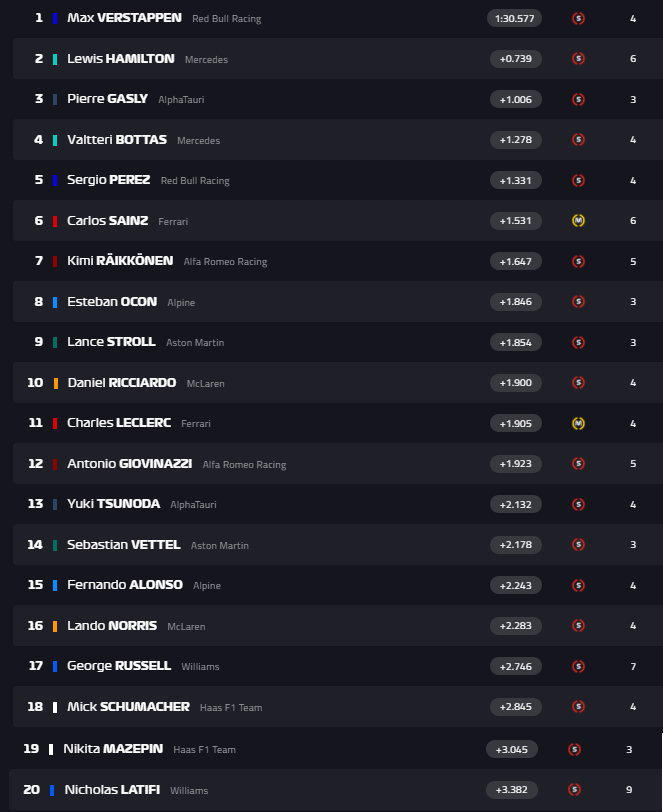Viewport: 663px width, 812px height.
Task: Open Pierre GASLY driver entry
Action: pyautogui.click(x=108, y=99)
